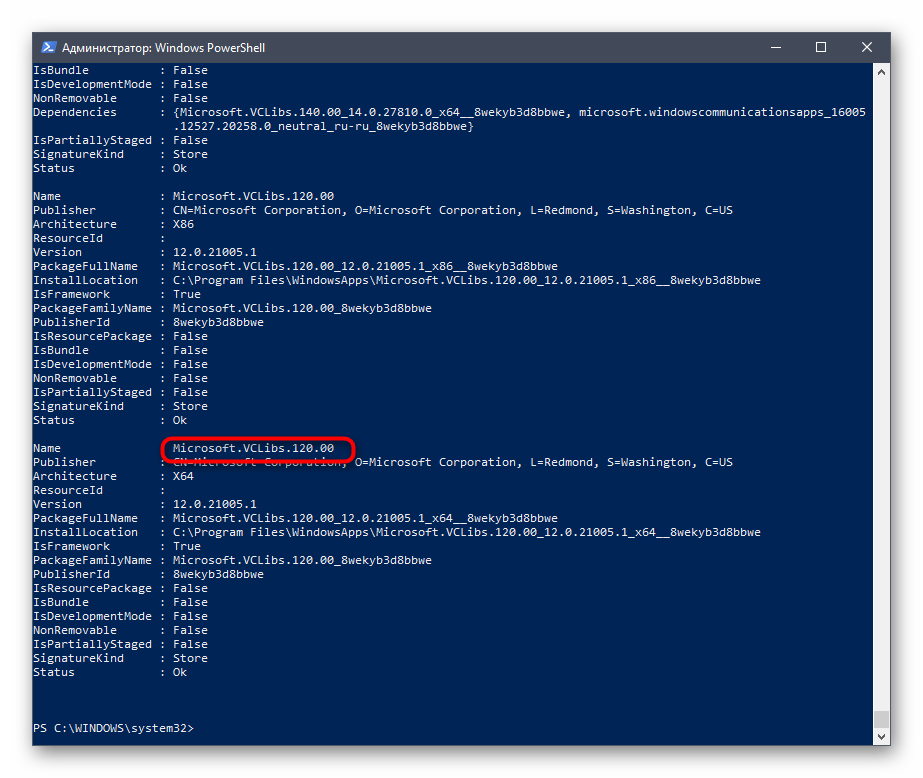The image size is (923, 778).
Task: Close the Windows PowerShell window
Action: coord(867,47)
